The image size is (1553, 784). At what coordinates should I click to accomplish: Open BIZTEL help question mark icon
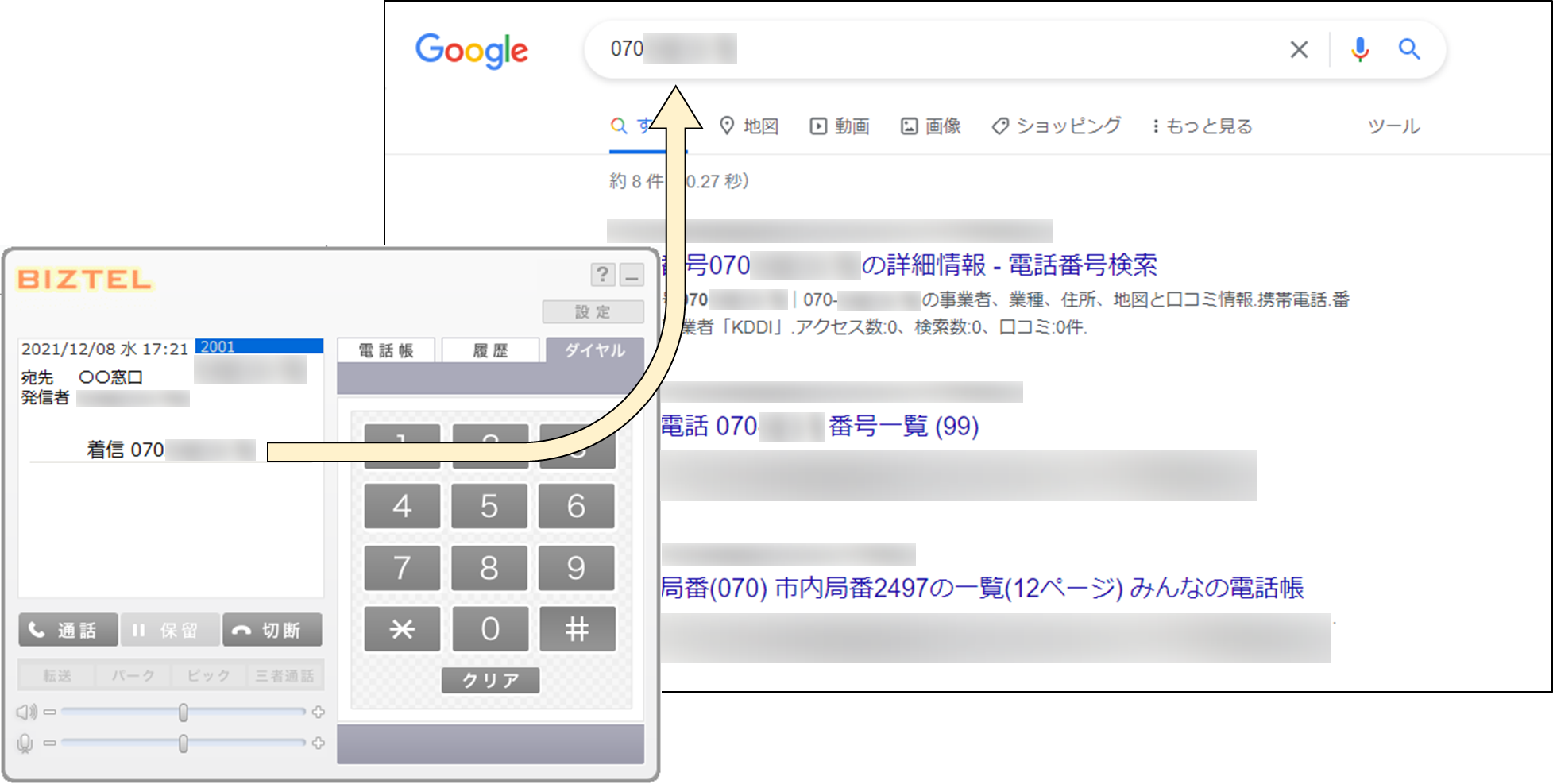coord(603,275)
